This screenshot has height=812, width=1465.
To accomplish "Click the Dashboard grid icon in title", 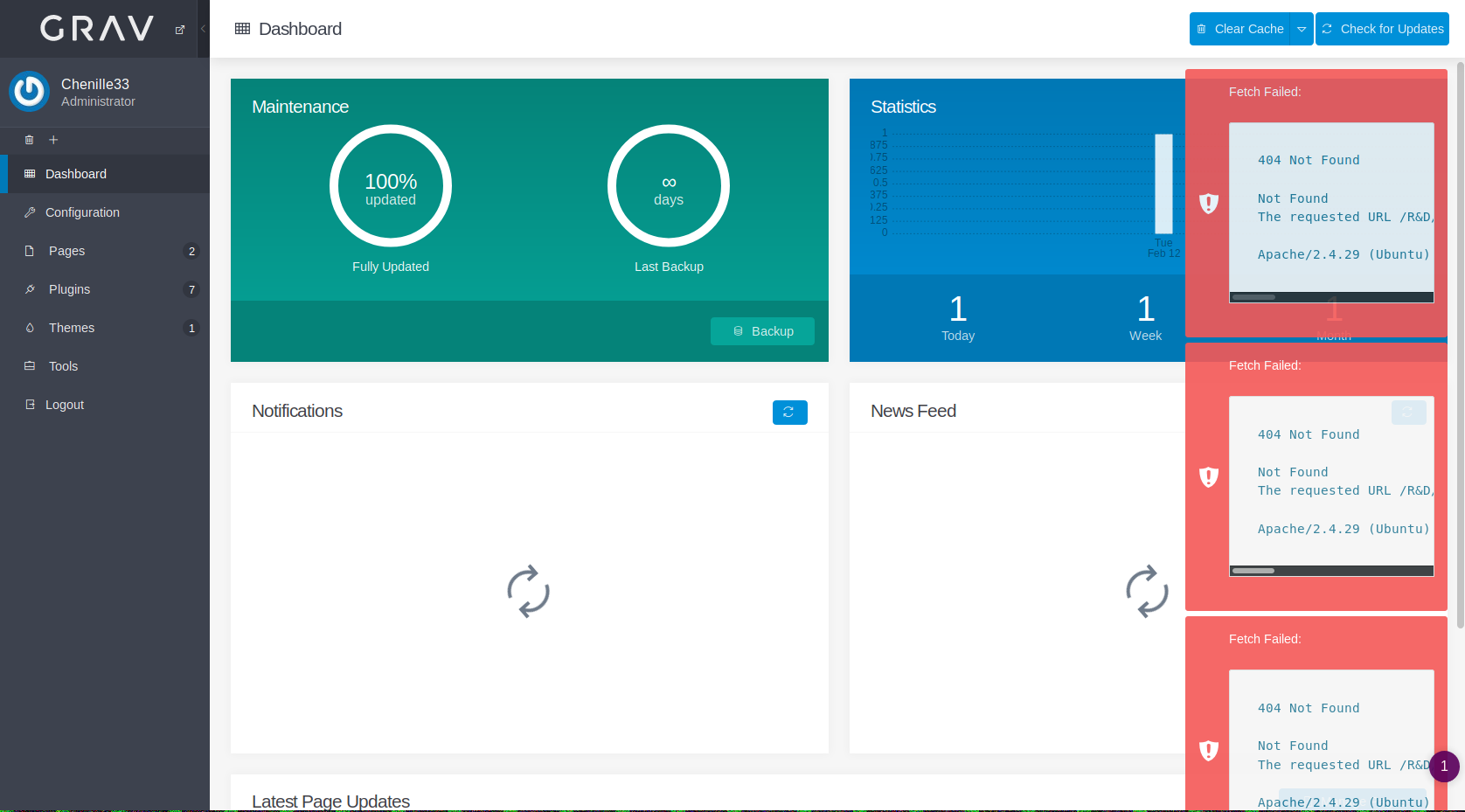I will click(242, 29).
